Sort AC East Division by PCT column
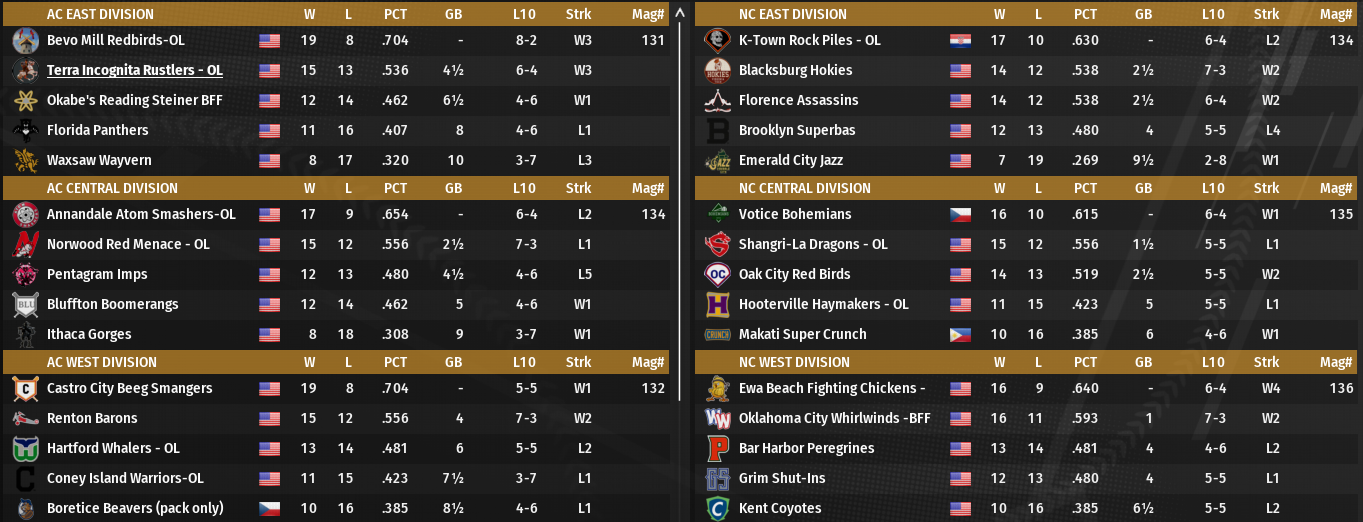1363x522 pixels. coord(395,15)
